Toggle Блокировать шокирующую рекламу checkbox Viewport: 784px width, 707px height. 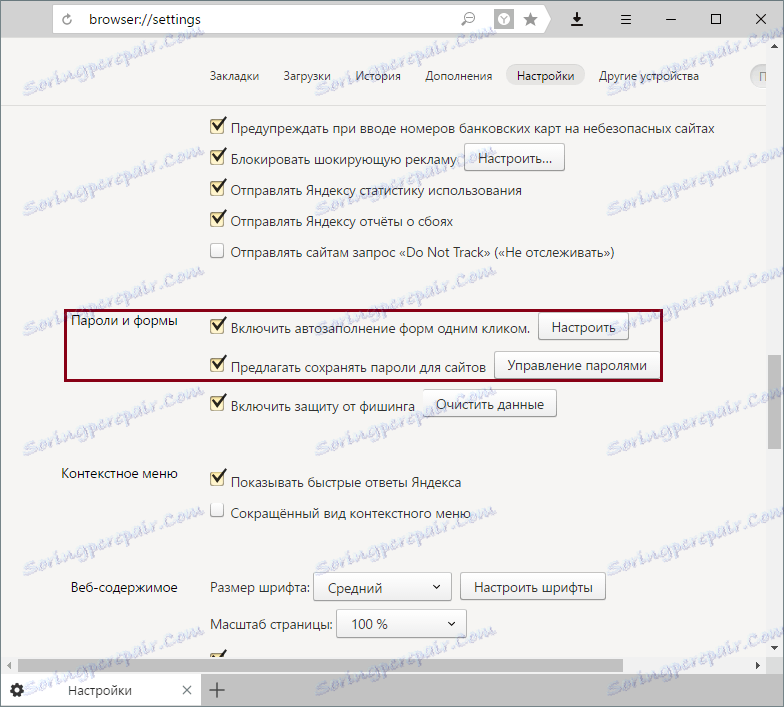(218, 157)
